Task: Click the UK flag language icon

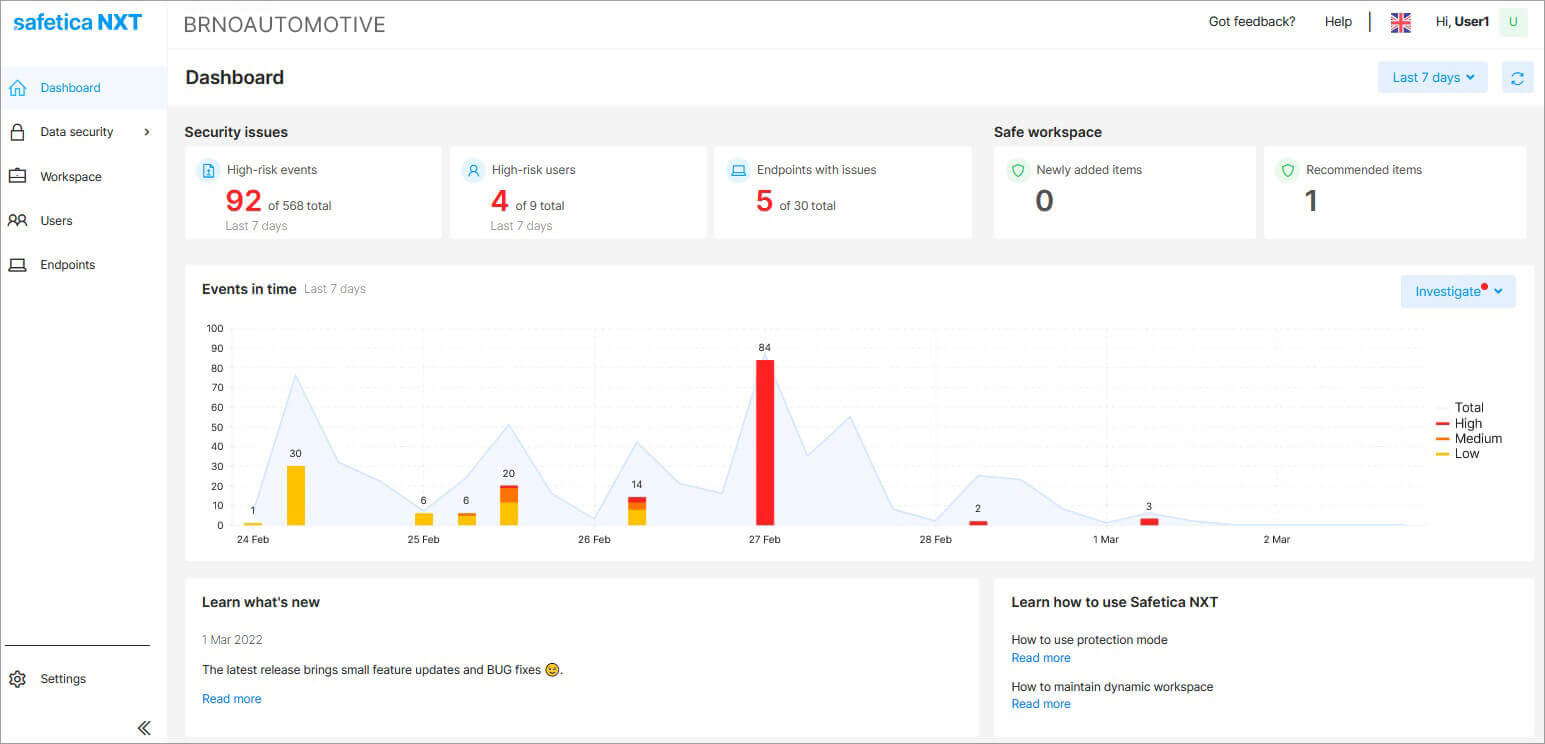Action: (1400, 22)
